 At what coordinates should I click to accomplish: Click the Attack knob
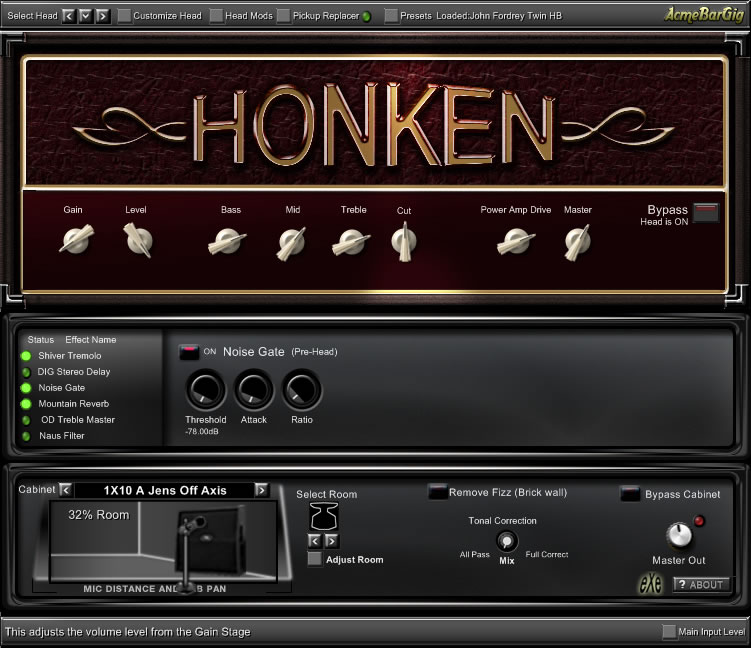pyautogui.click(x=254, y=390)
